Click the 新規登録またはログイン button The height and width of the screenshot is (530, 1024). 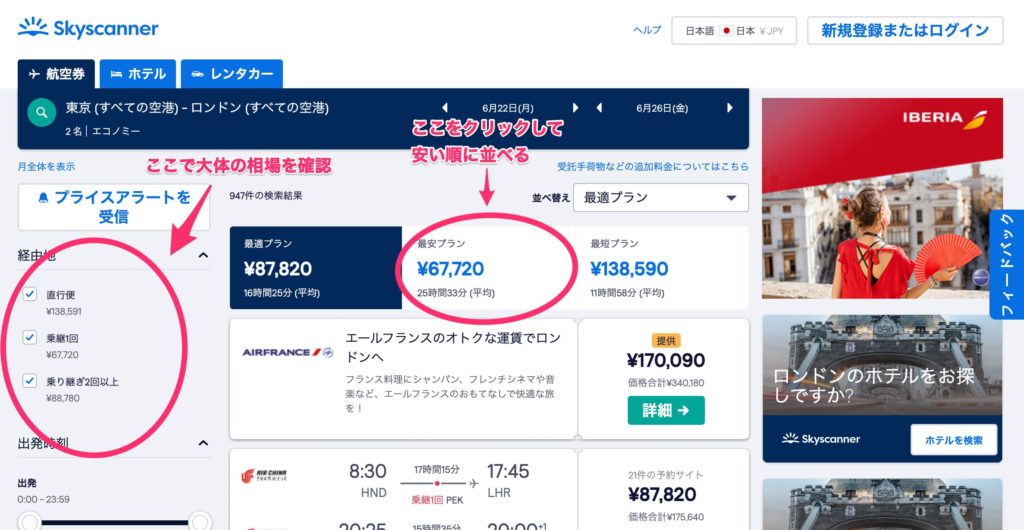pos(905,31)
